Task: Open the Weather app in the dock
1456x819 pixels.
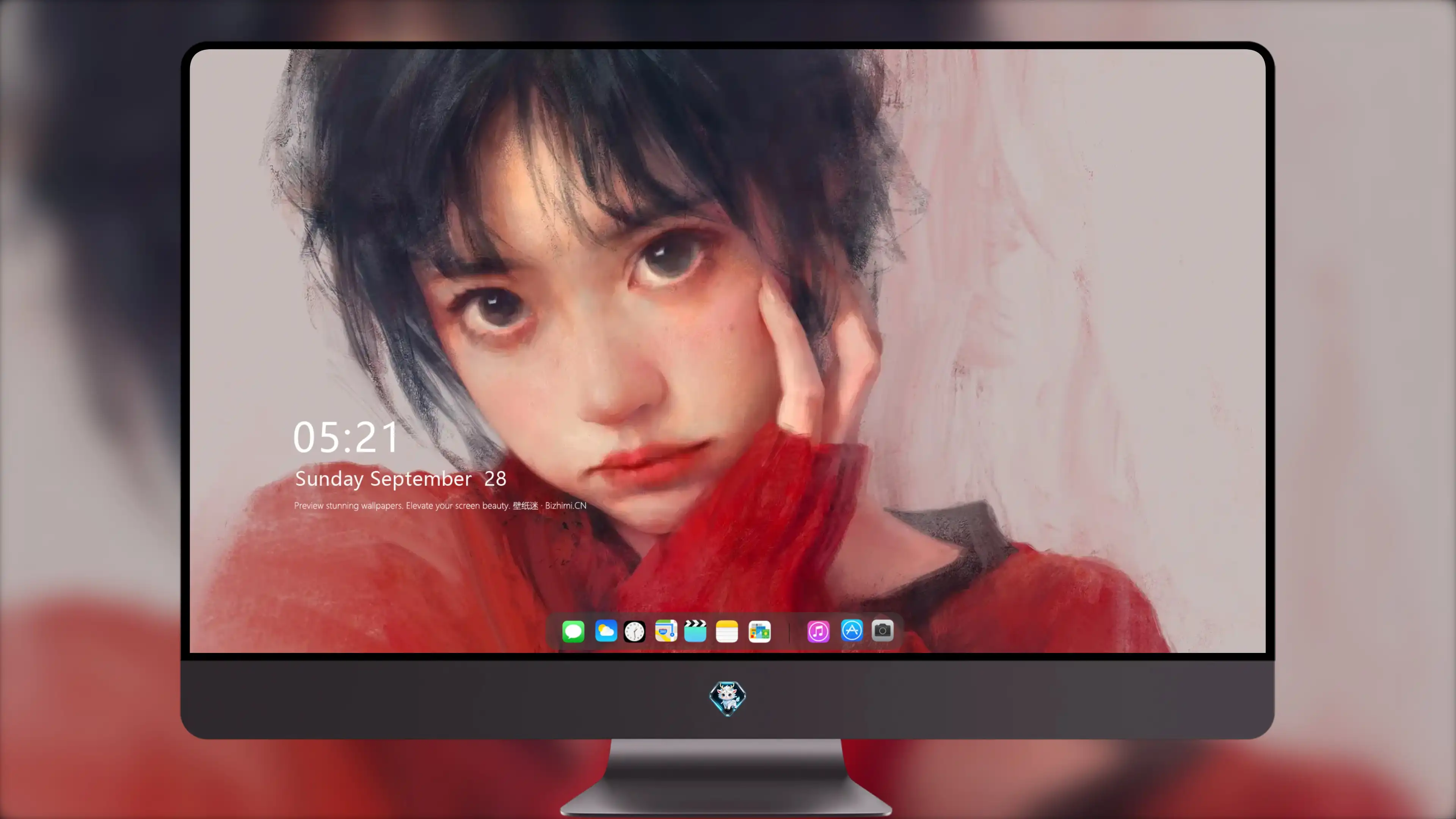Action: [606, 631]
